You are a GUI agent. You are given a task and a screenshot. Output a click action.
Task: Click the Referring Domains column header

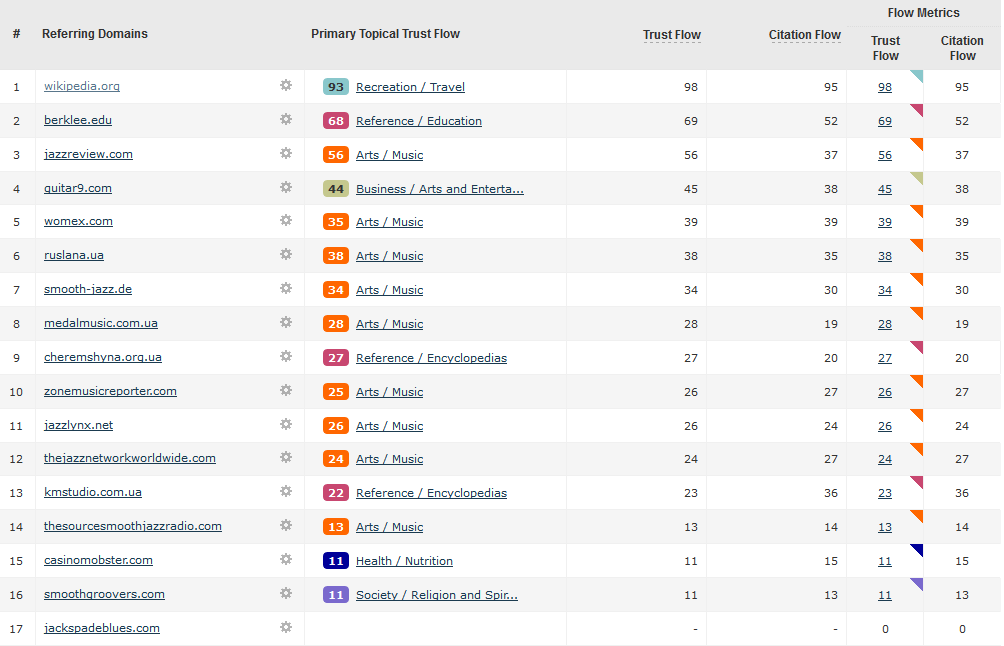(95, 34)
